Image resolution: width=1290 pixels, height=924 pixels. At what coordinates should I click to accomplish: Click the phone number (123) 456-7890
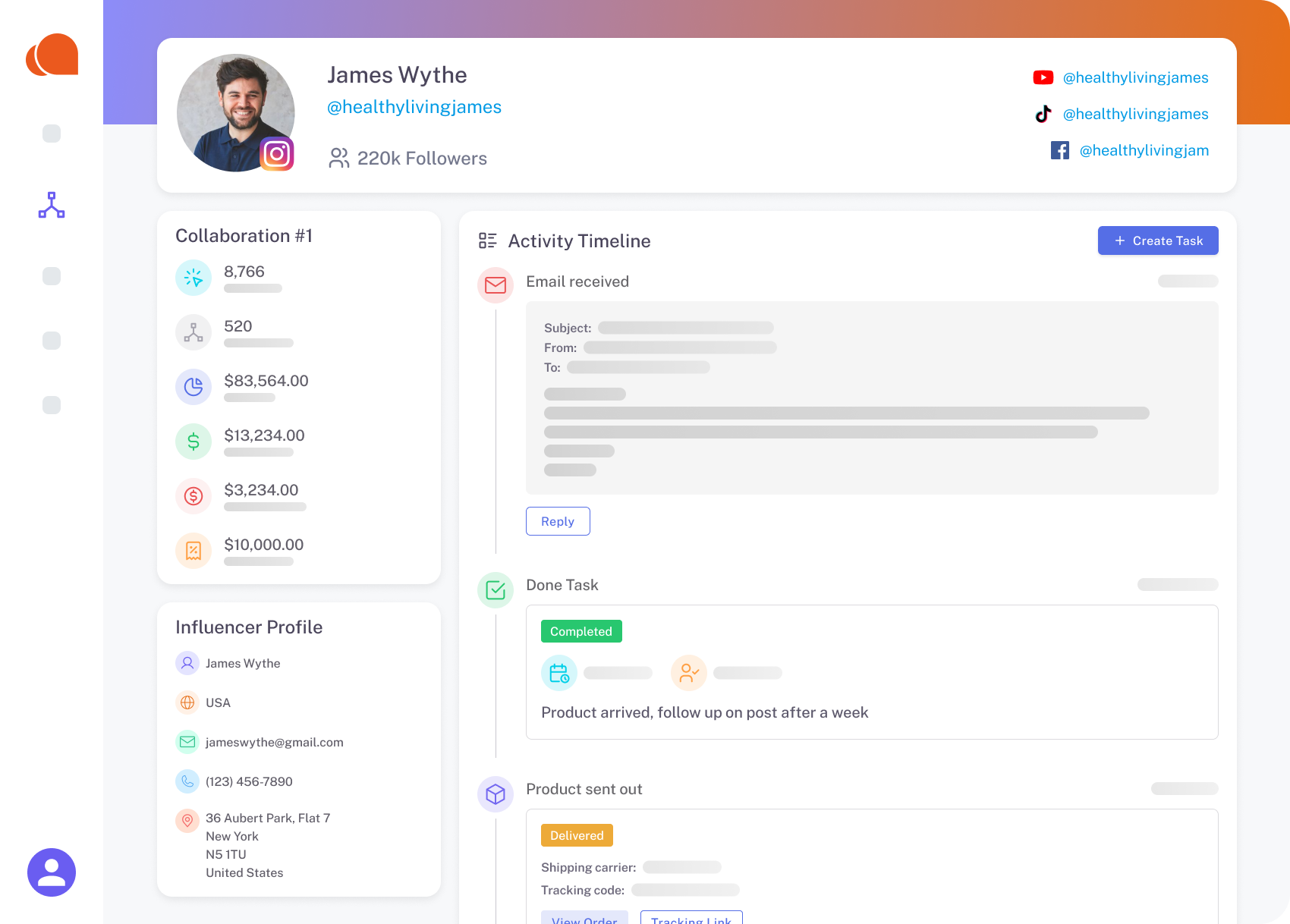(249, 781)
